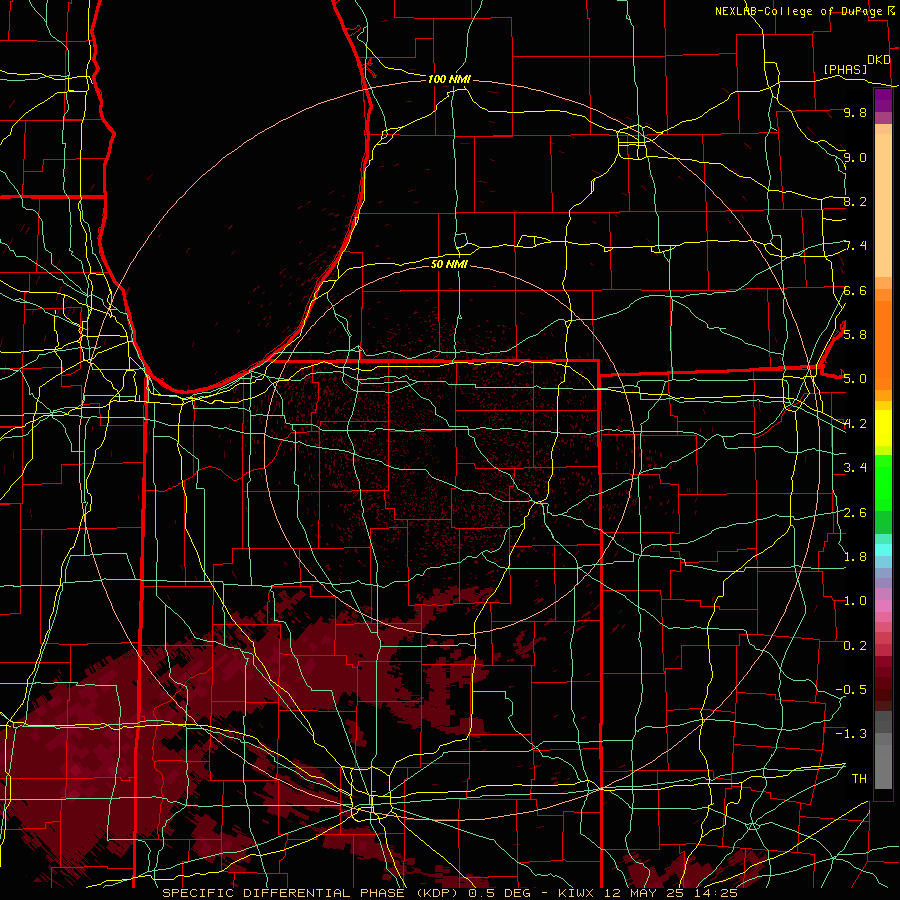The height and width of the screenshot is (900, 900).
Task: Click the -1.3 scale value
Action: tap(851, 734)
